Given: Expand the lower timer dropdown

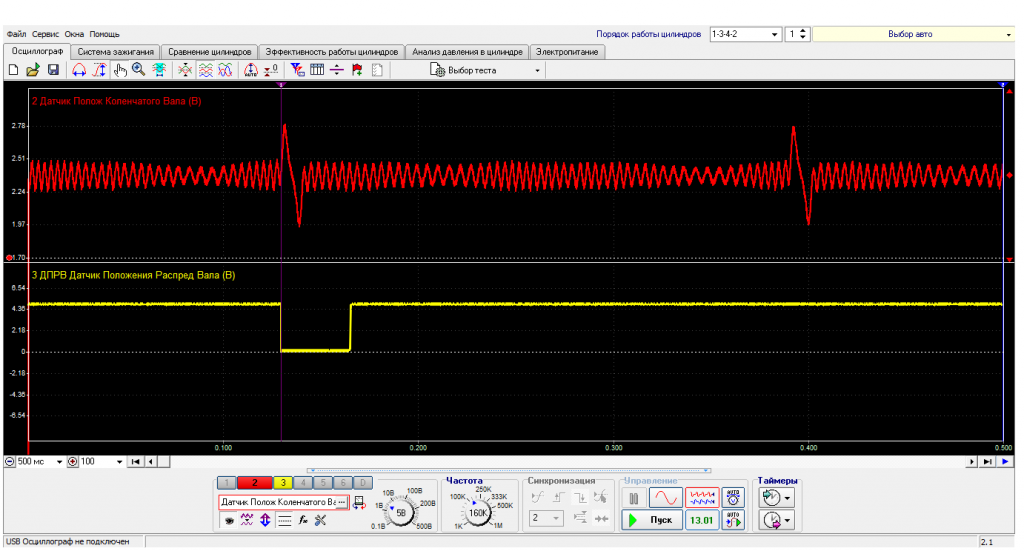Looking at the screenshot, I should click(788, 521).
